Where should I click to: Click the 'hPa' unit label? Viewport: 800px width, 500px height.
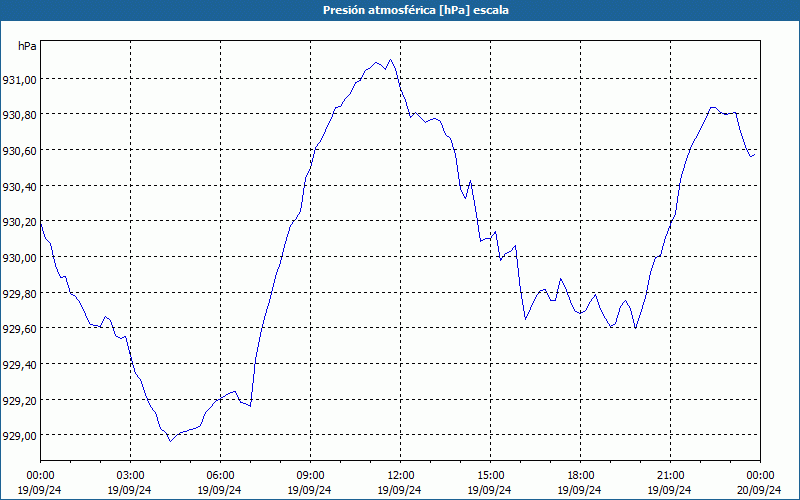(27, 46)
